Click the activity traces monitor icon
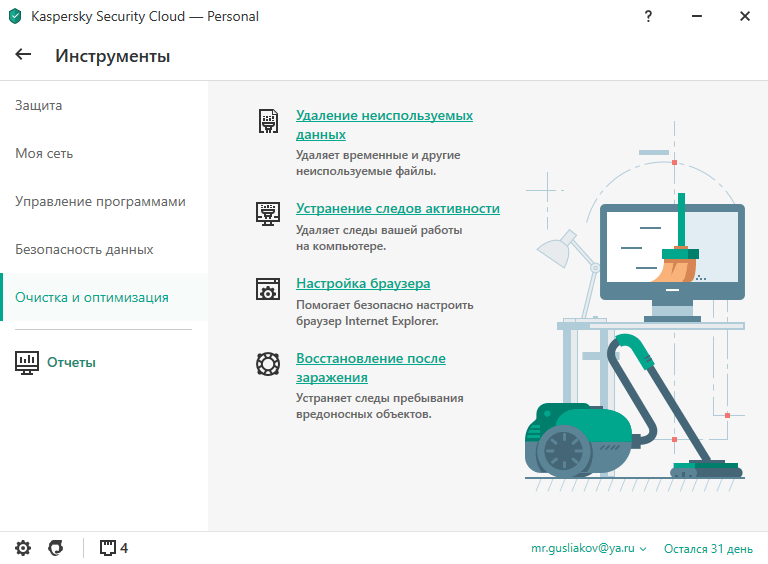This screenshot has width=768, height=564. [x=268, y=213]
